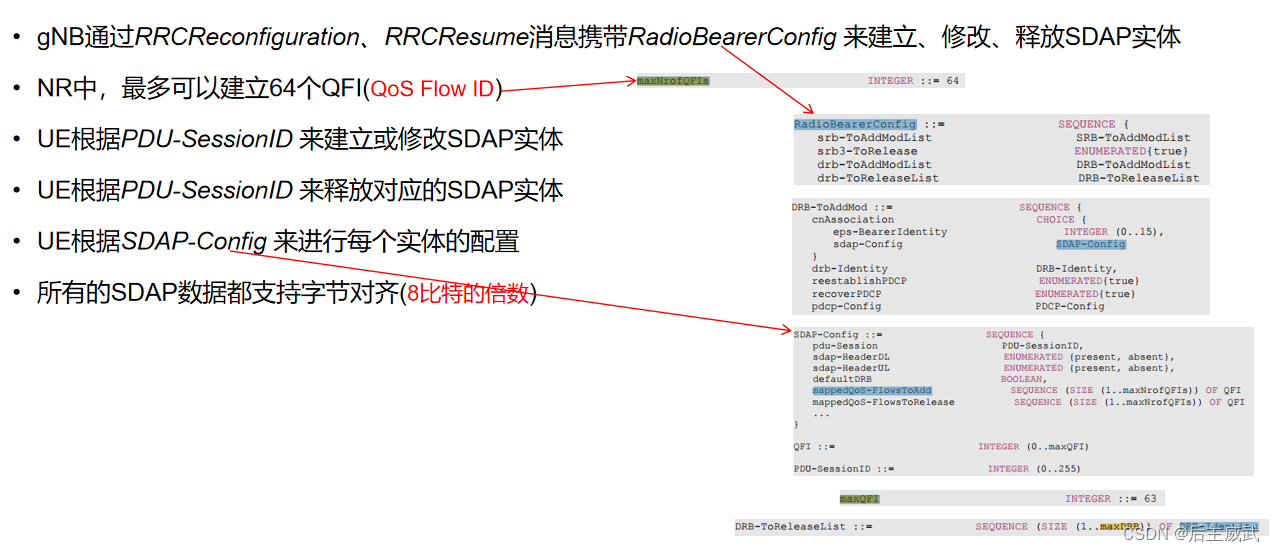Screen dimensions: 1275x552
Task: Click the value "INTEGER (0..255)"
Action: point(1034,468)
